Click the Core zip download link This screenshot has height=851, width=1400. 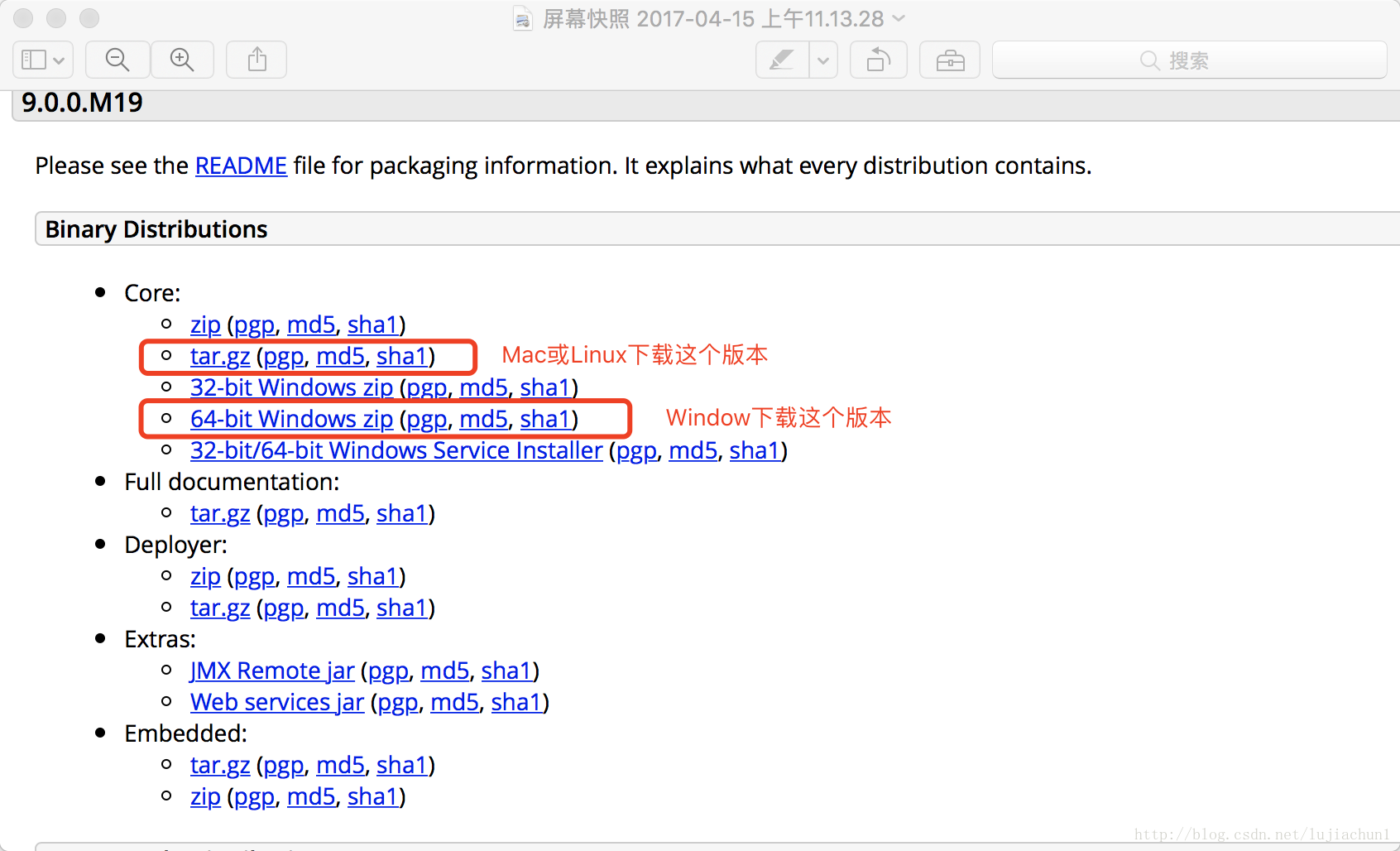tap(205, 325)
